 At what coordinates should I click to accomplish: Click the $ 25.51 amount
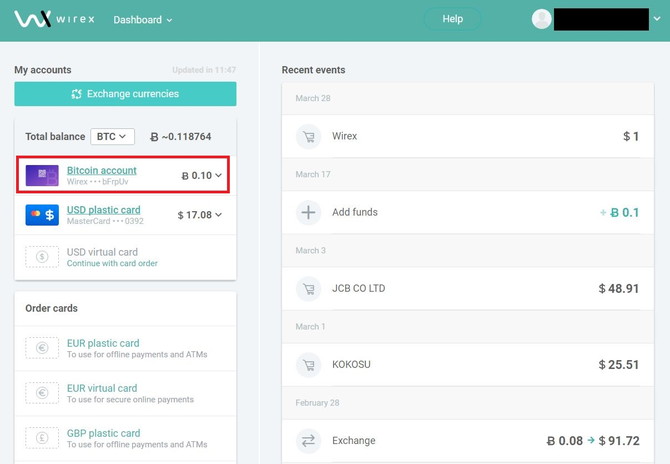(x=619, y=364)
